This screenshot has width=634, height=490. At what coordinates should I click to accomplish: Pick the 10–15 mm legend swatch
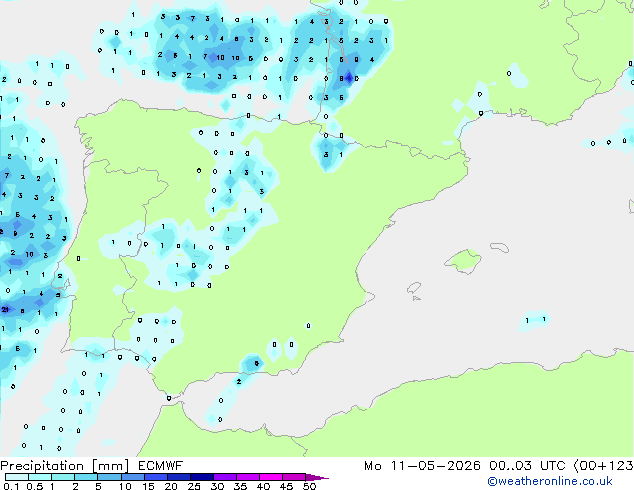click(132, 477)
